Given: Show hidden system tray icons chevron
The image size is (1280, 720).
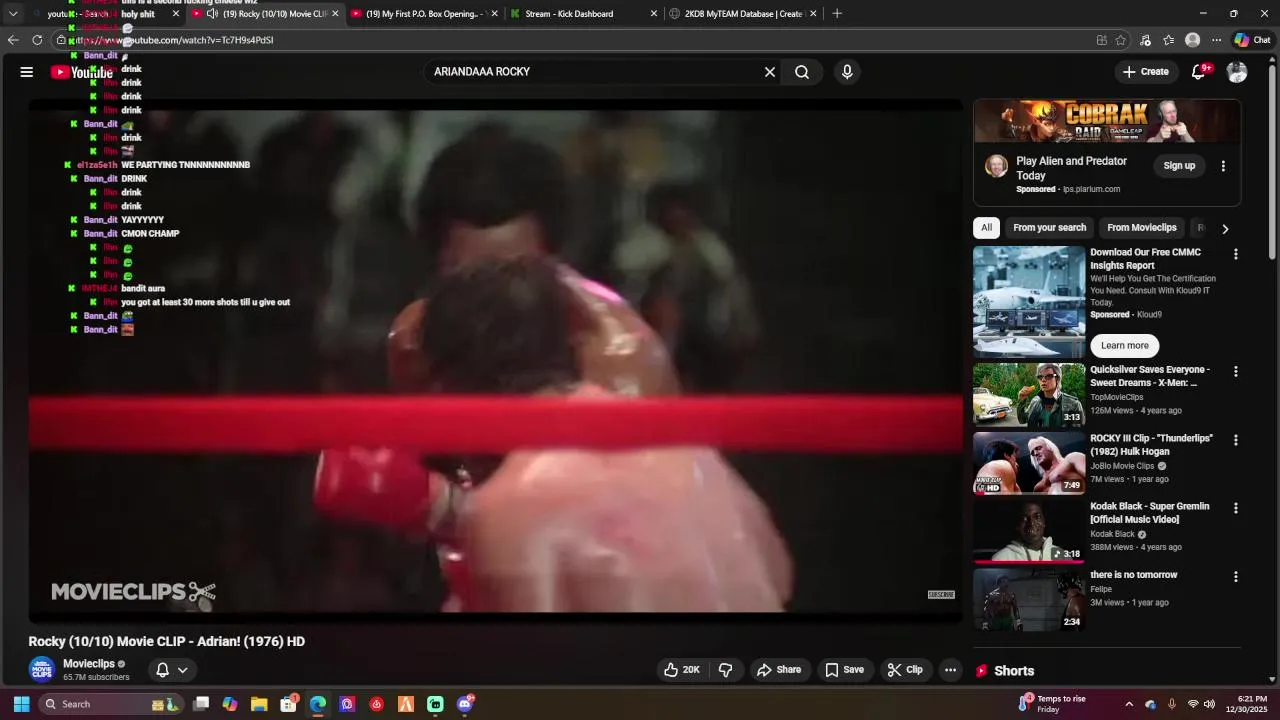Looking at the screenshot, I should click(x=1129, y=704).
